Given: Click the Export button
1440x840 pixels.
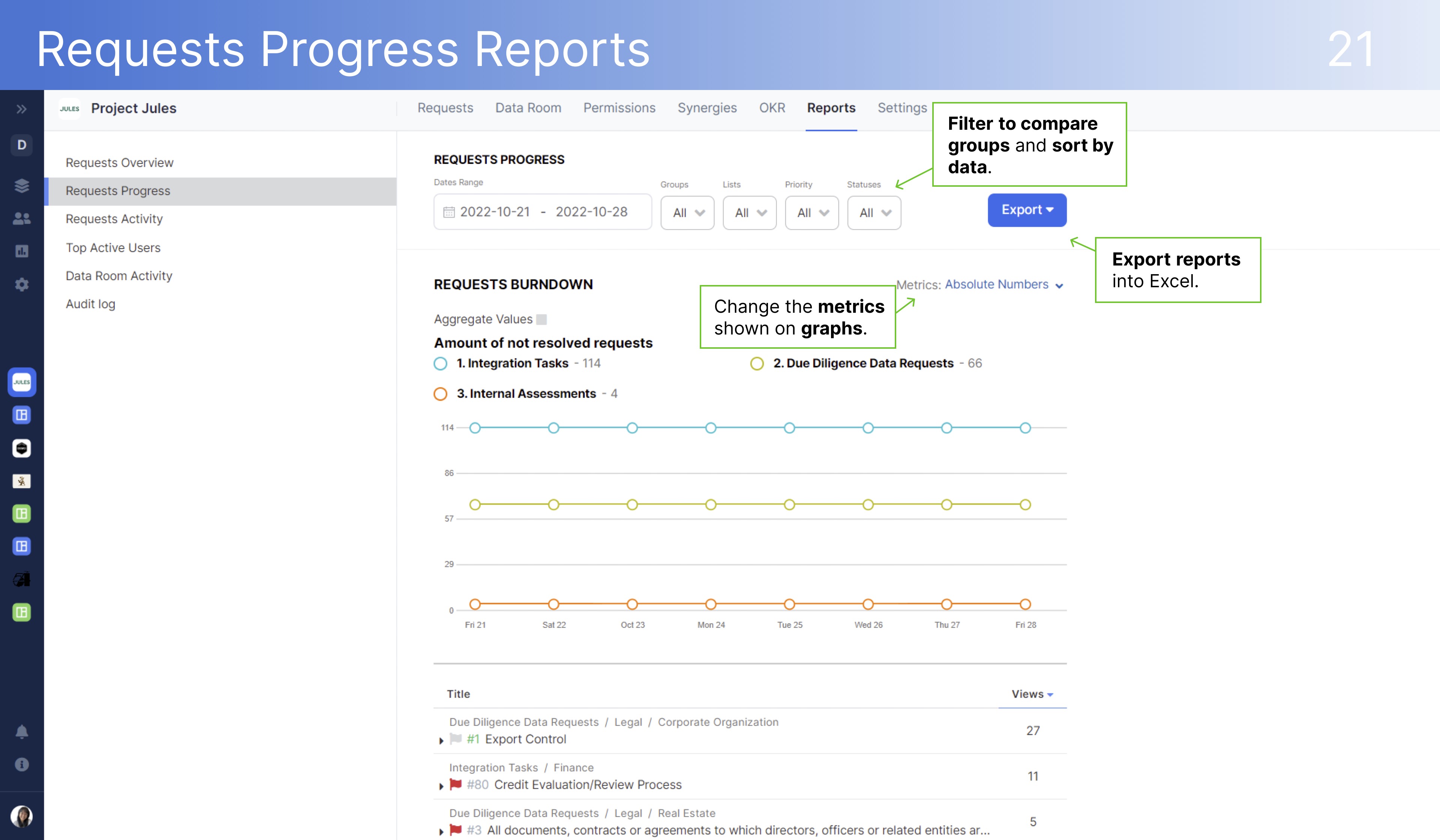Looking at the screenshot, I should click(1026, 210).
